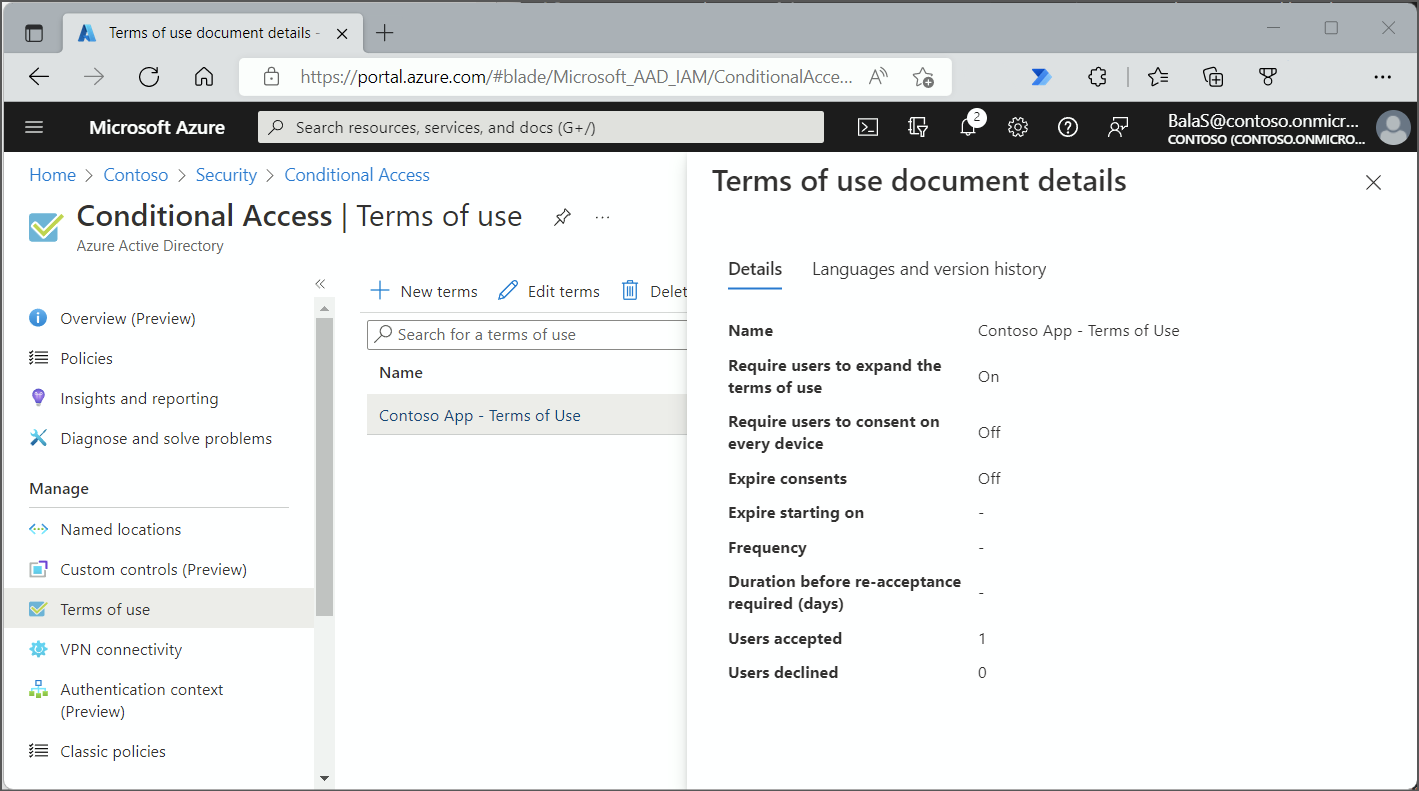Open VPN connectivity from the sidebar
The image size is (1419, 791).
click(119, 649)
